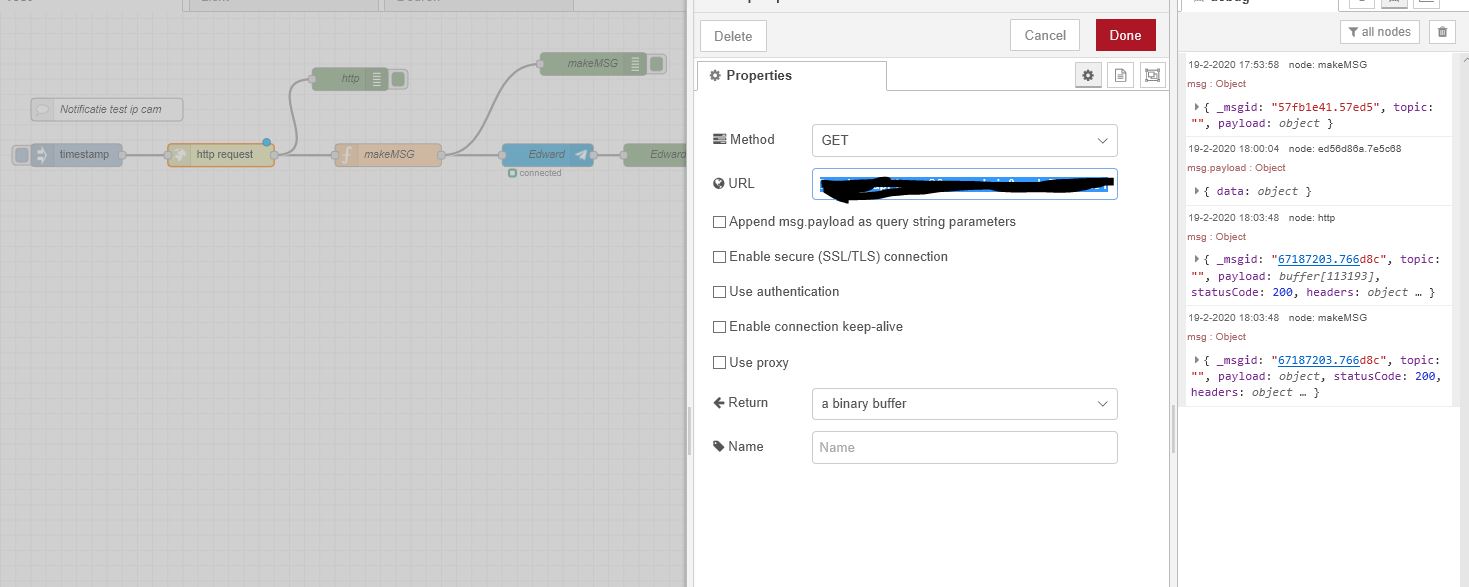Enable secure SSL/TLS connection
Image resolution: width=1469 pixels, height=587 pixels.
tap(719, 257)
